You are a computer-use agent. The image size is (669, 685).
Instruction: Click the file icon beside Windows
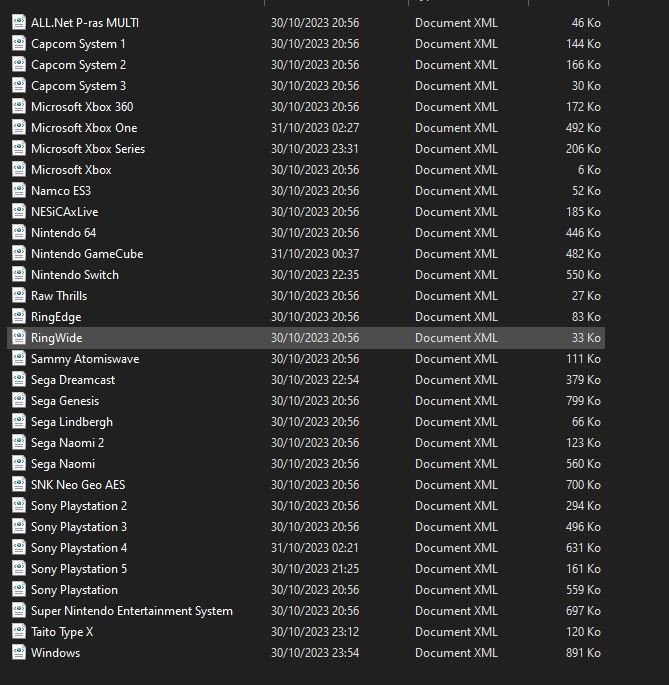pyautogui.click(x=19, y=652)
